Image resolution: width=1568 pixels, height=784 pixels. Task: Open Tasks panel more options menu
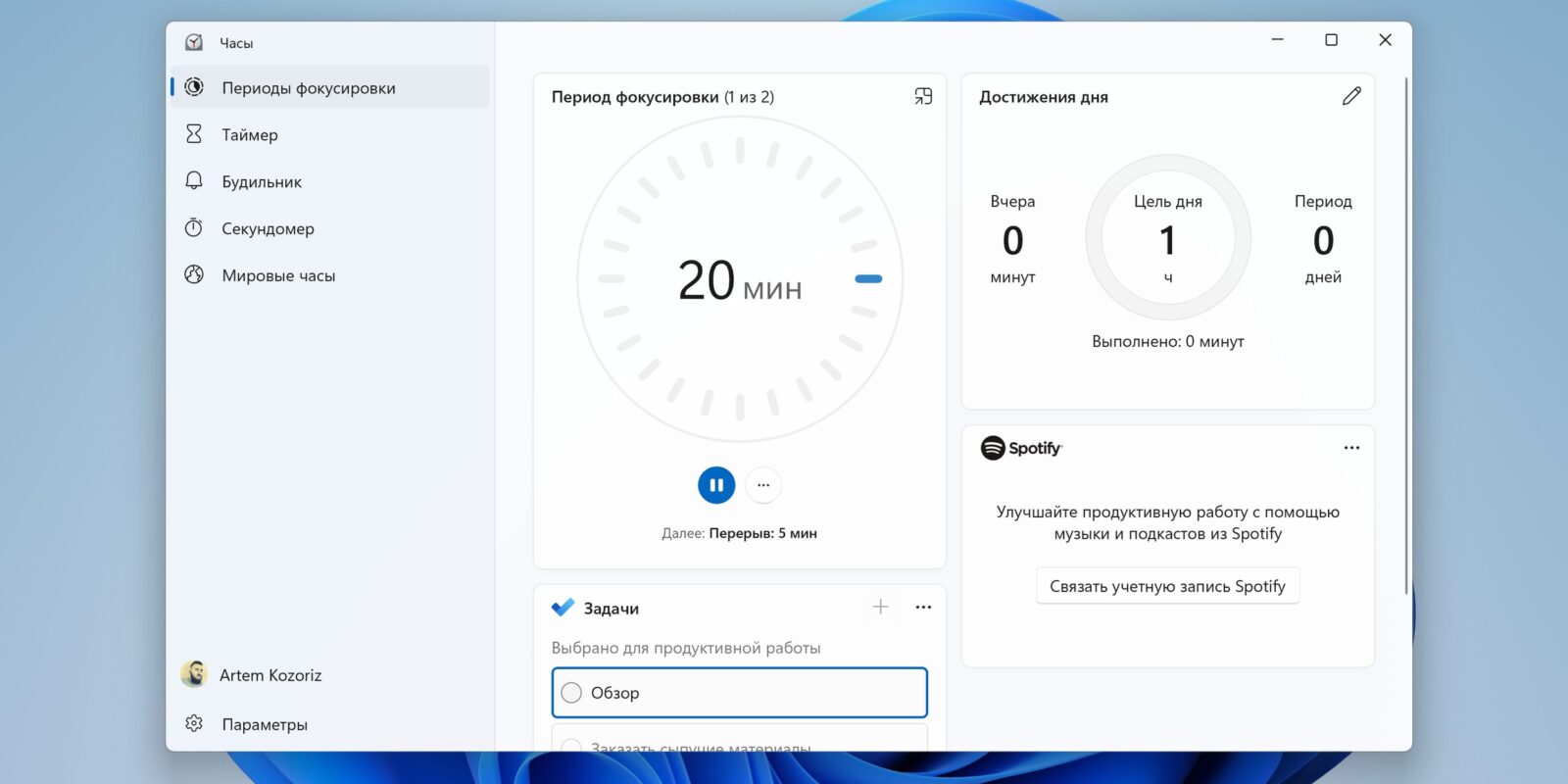(x=923, y=608)
